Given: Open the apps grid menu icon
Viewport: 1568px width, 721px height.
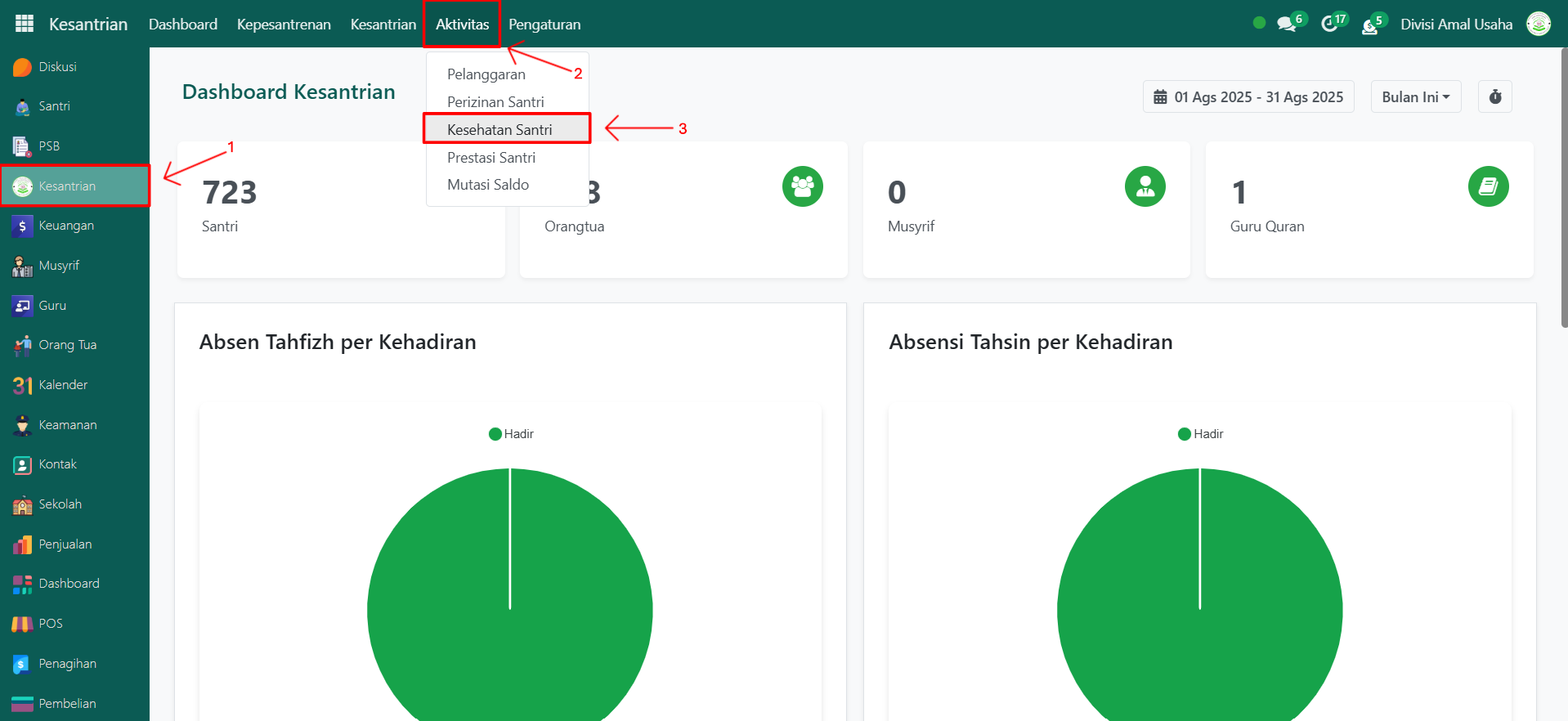Looking at the screenshot, I should click(25, 24).
